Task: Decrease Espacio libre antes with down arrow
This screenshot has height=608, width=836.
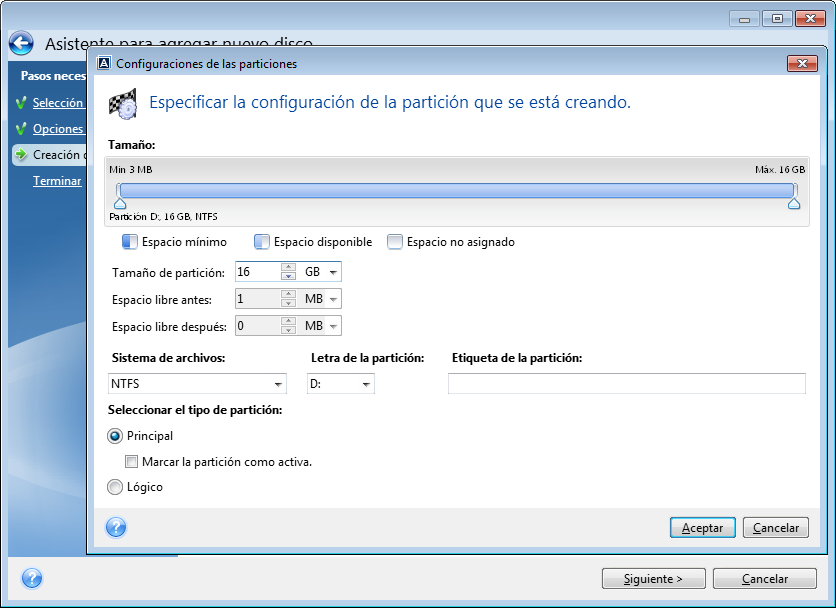Action: pos(288,303)
